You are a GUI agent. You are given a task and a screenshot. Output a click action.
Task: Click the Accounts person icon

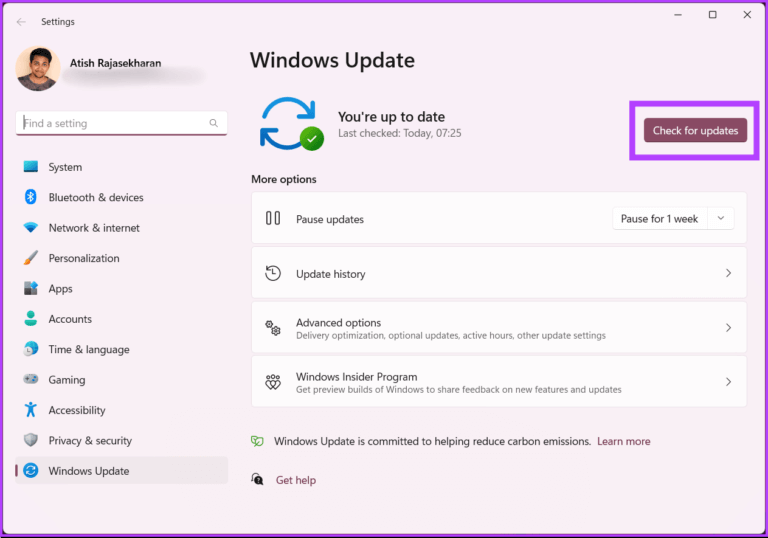(x=30, y=318)
